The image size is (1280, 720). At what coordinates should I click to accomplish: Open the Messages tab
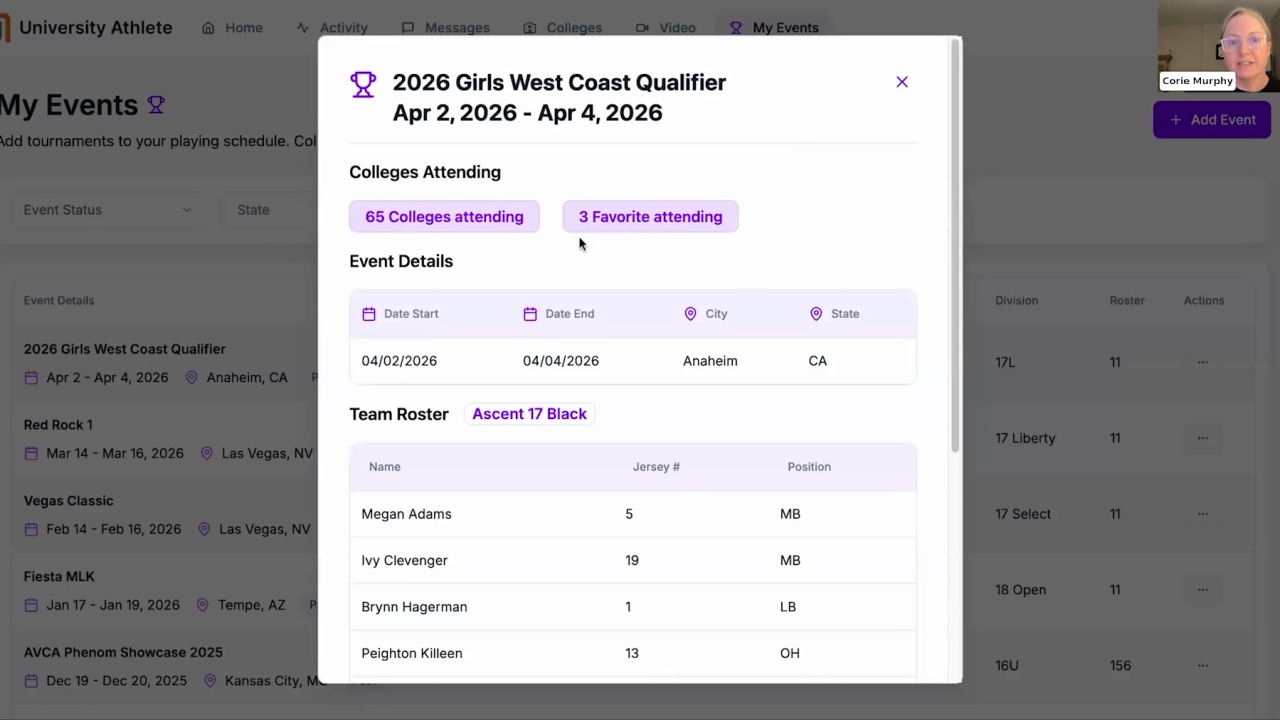pos(445,28)
